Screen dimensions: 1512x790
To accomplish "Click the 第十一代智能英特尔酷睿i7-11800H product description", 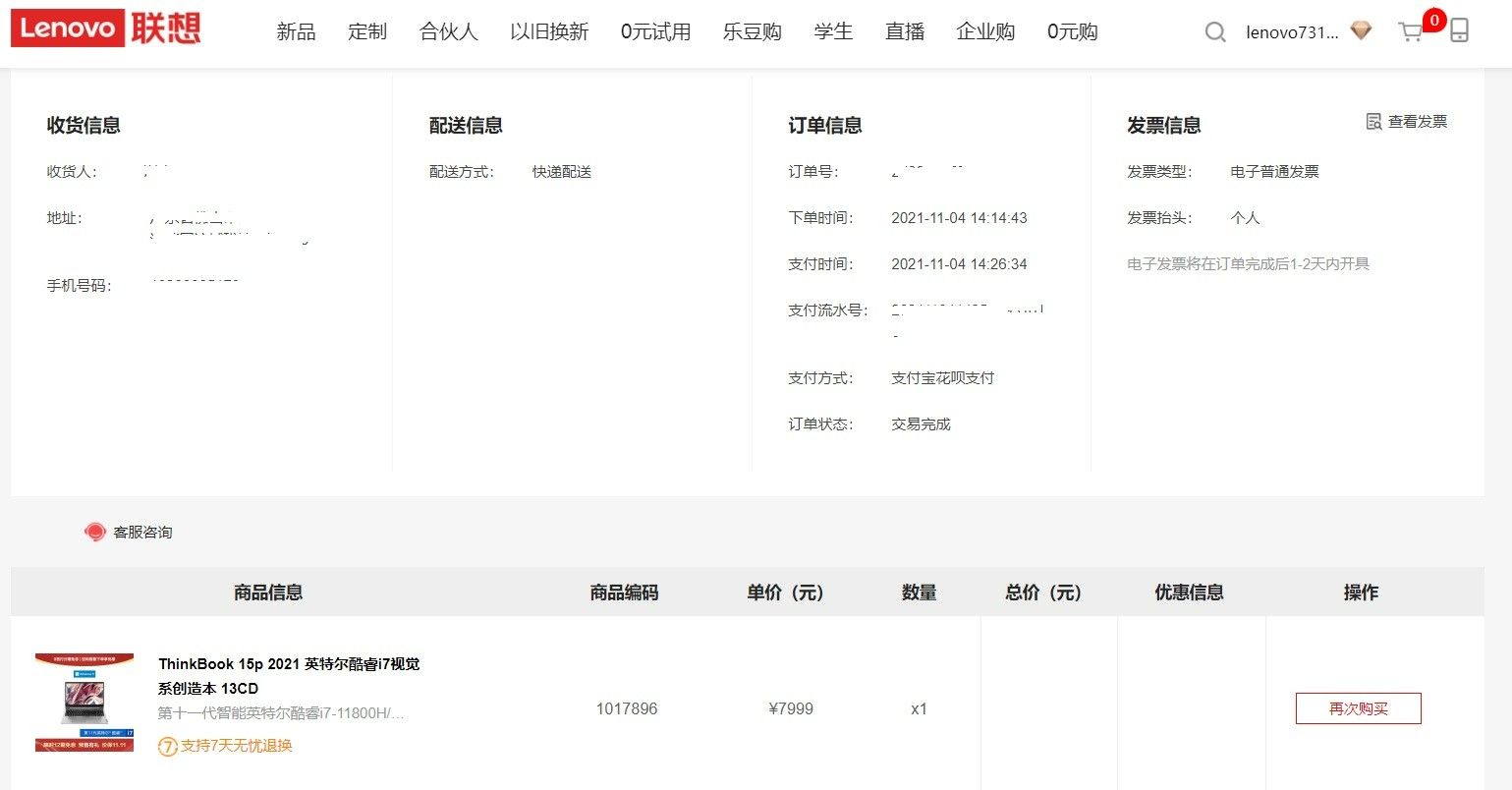I will (281, 713).
